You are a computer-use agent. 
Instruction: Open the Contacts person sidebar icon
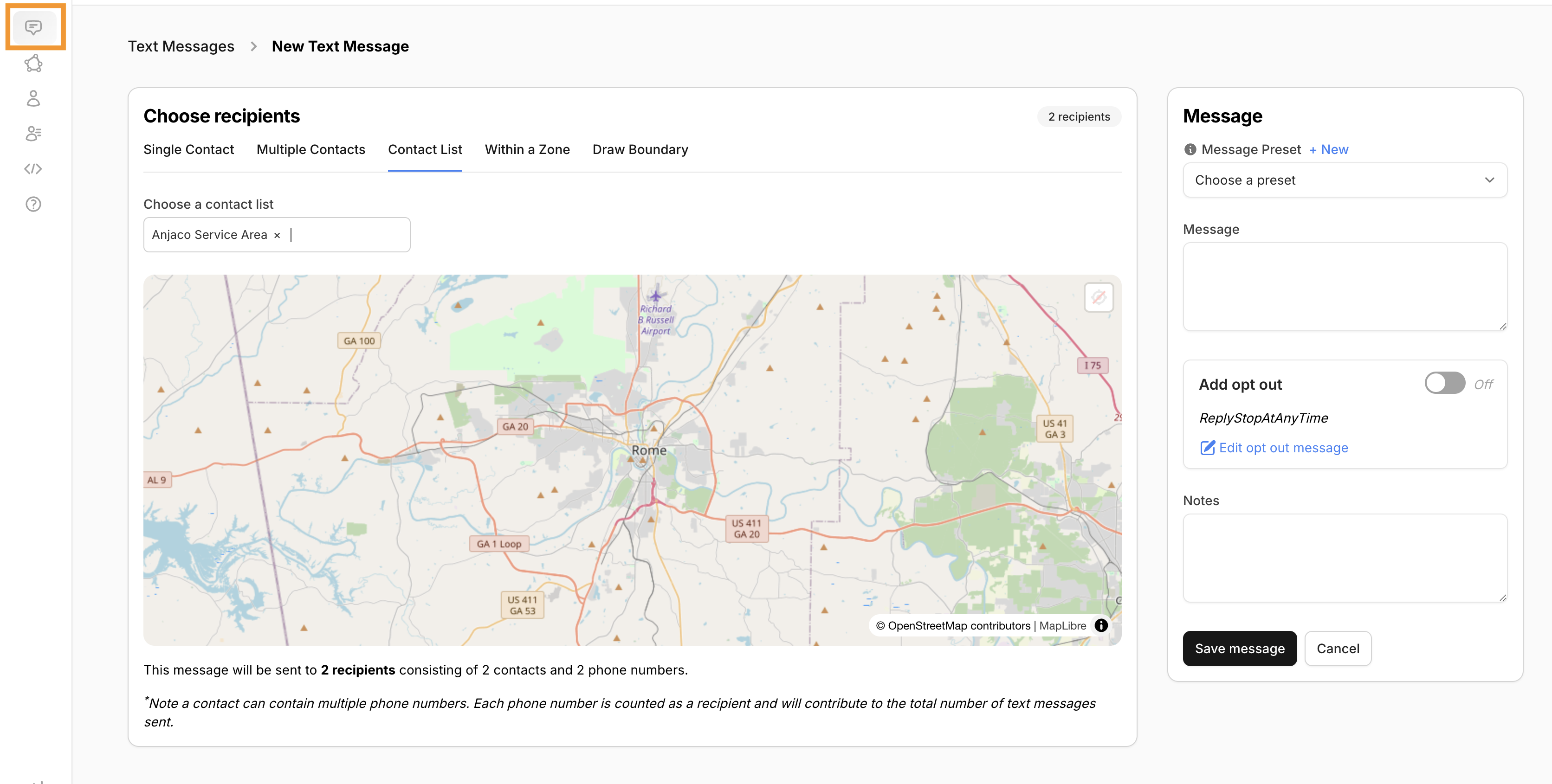click(33, 98)
